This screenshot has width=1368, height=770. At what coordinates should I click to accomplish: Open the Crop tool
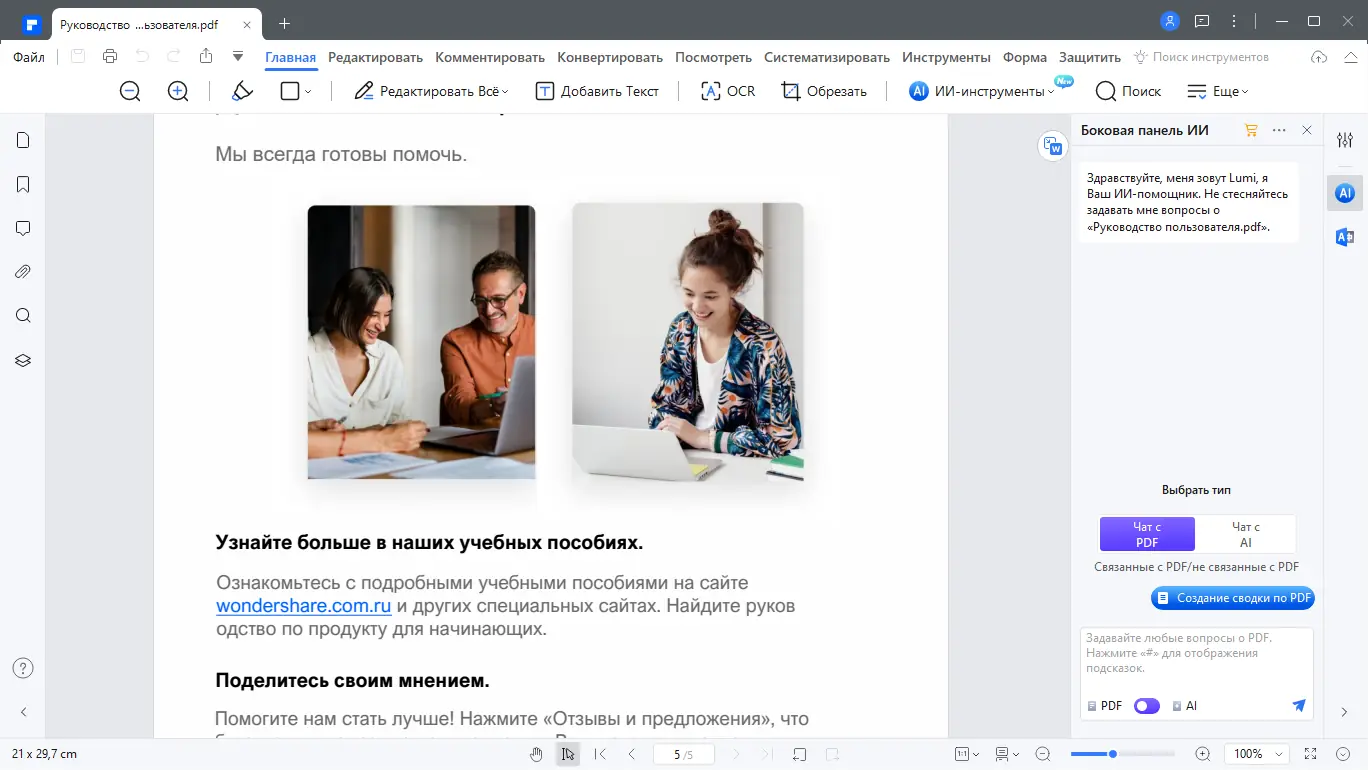pos(824,91)
